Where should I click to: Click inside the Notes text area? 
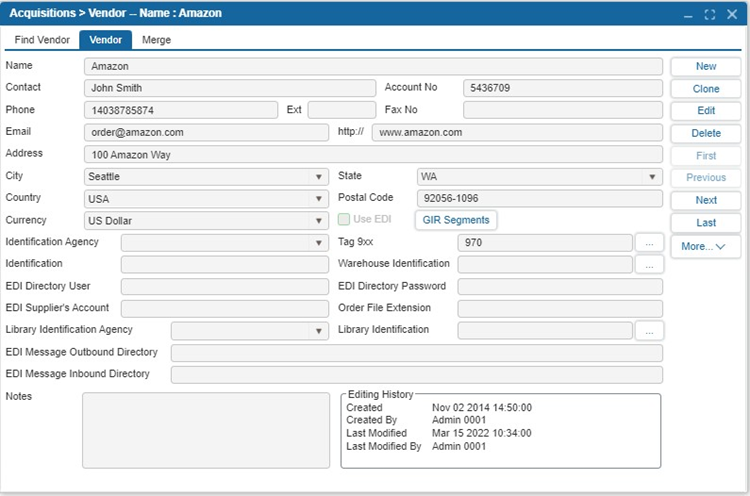coord(206,430)
